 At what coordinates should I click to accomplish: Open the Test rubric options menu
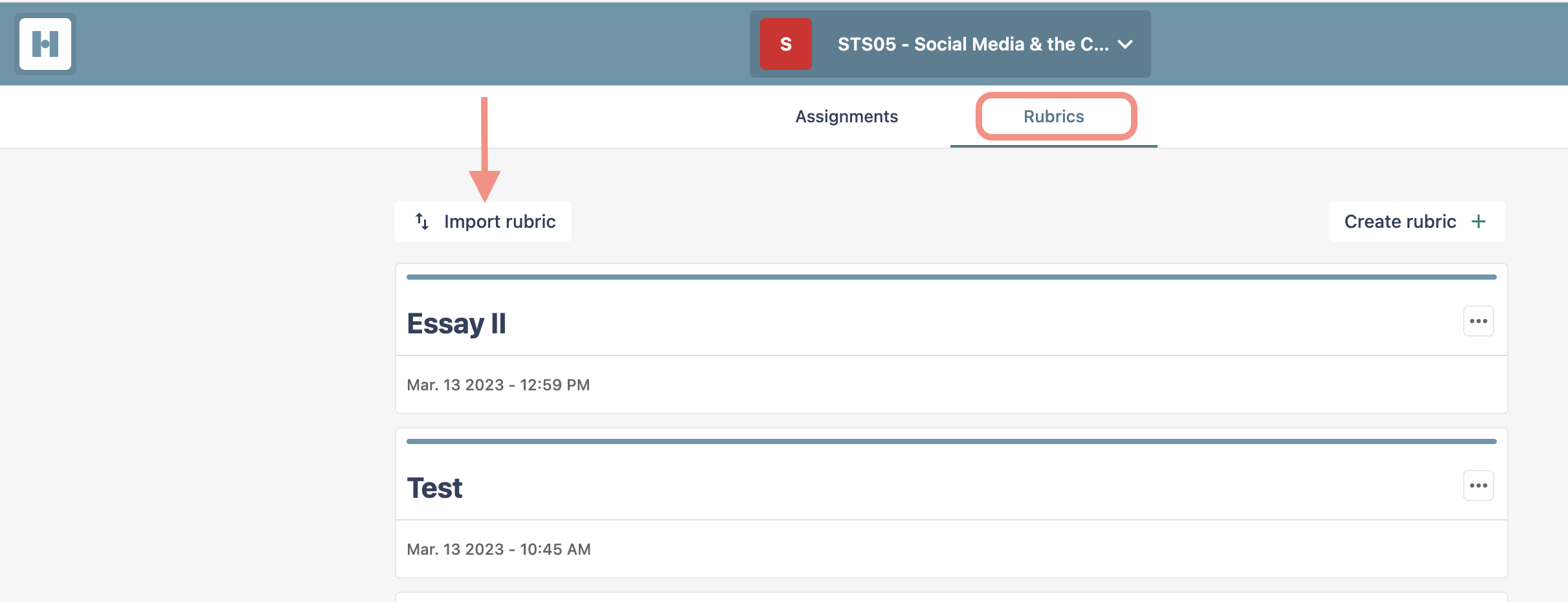(1479, 485)
